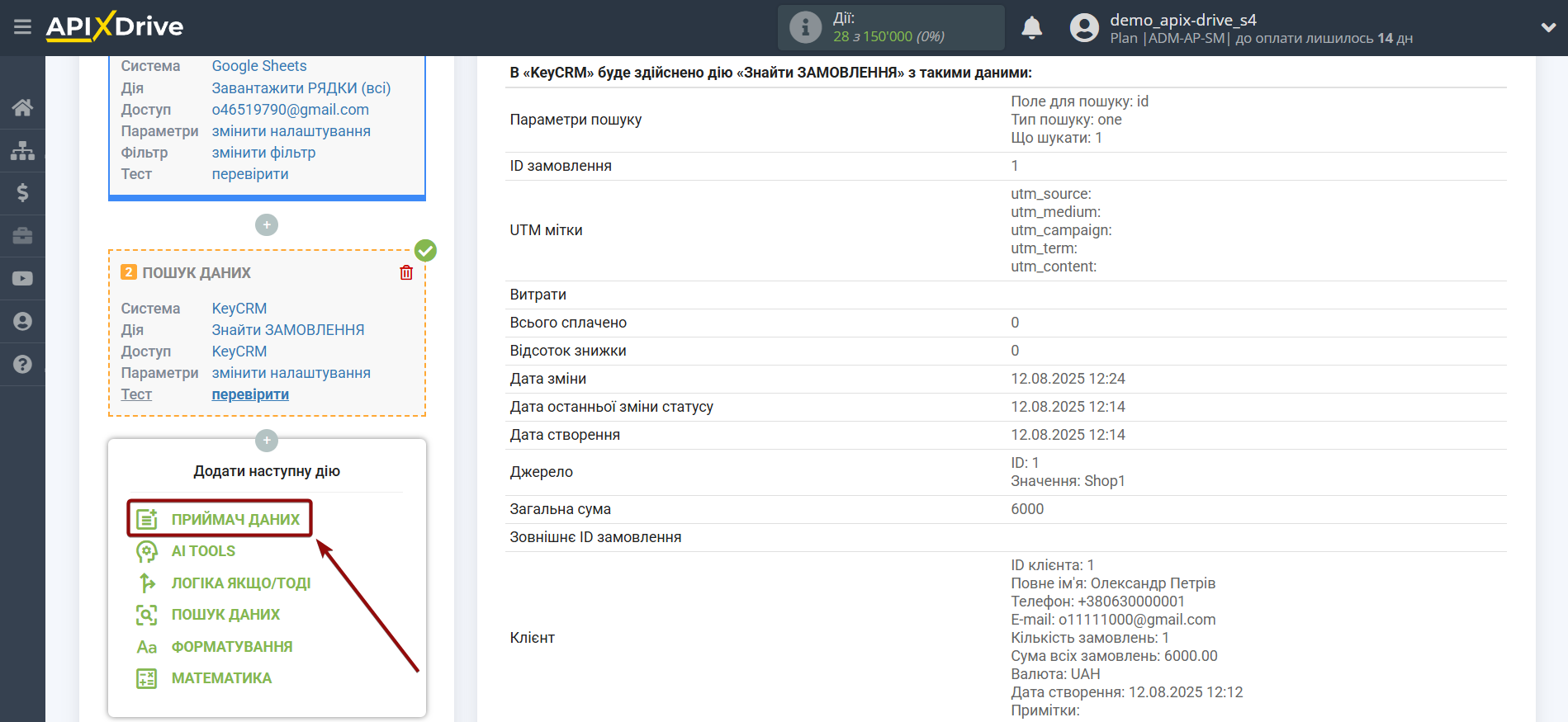Click the Дата зміни value 12.08.2025 12:24

(1068, 379)
